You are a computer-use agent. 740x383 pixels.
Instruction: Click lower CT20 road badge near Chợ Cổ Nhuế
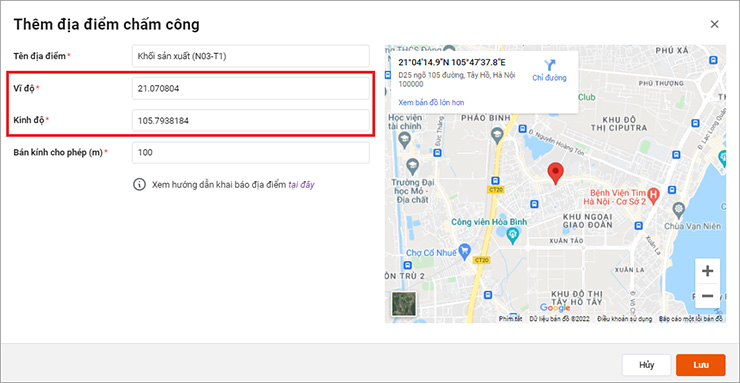(x=481, y=260)
